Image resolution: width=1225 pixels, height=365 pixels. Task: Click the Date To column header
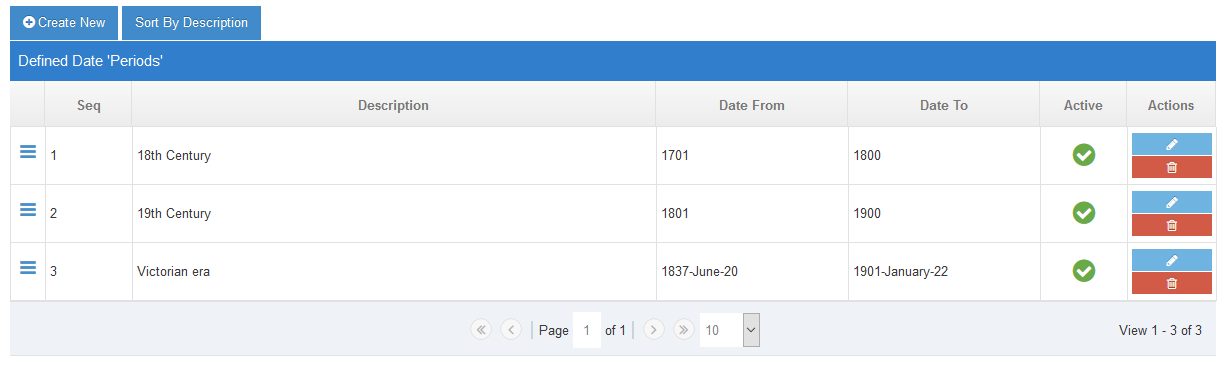[943, 104]
